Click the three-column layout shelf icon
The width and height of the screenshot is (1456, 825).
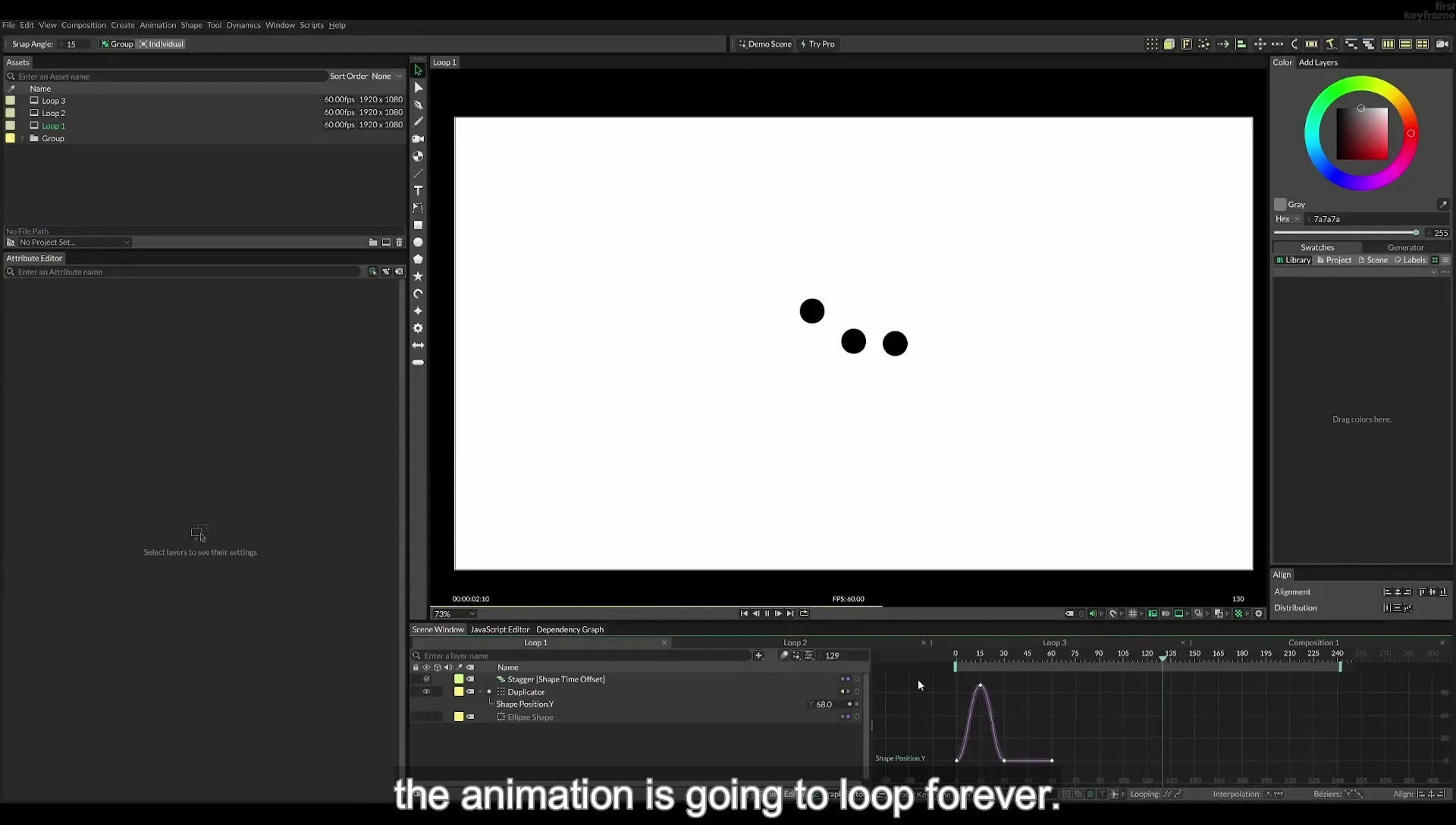[x=1388, y=44]
